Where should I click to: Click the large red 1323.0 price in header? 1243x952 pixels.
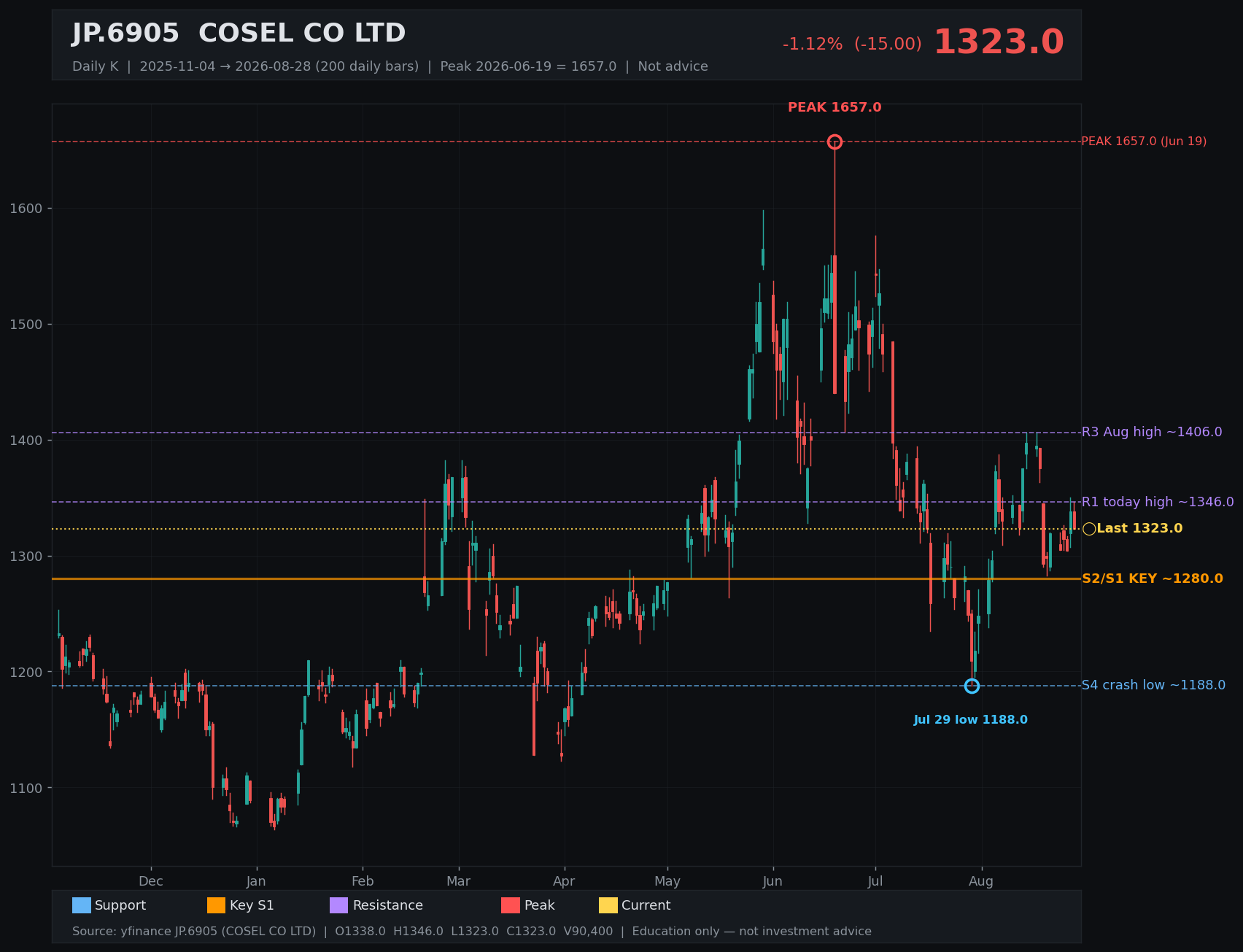pyautogui.click(x=999, y=42)
